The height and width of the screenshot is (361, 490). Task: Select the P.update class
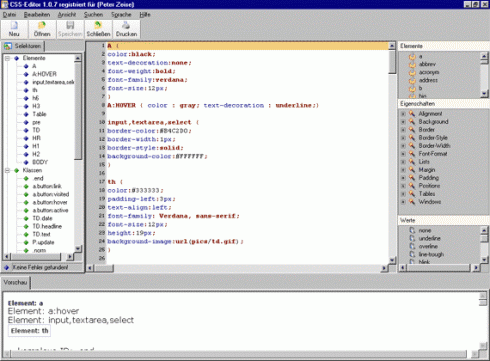click(x=43, y=242)
